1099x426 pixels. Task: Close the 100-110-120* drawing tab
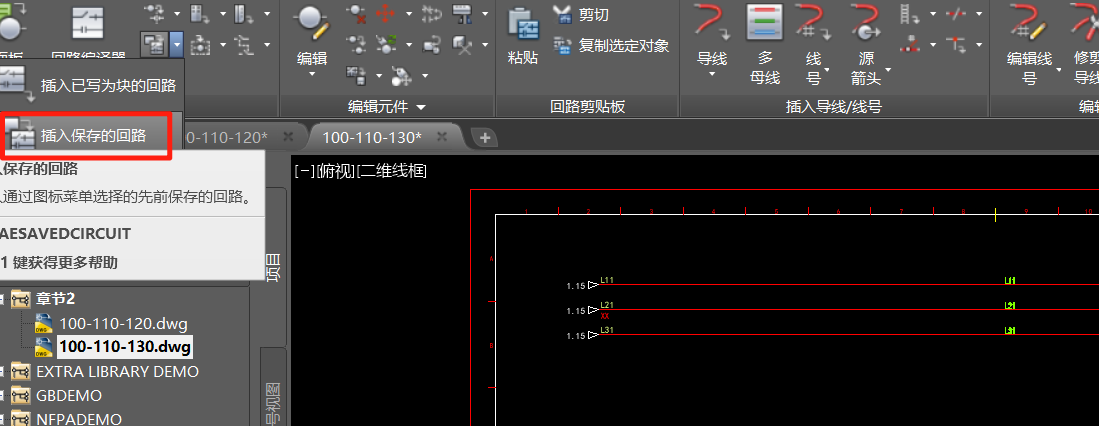tap(287, 136)
